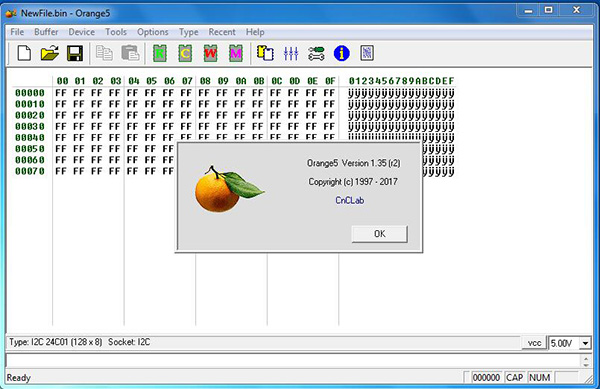Write the chip with red W icon
This screenshot has height=389, width=600.
click(210, 53)
